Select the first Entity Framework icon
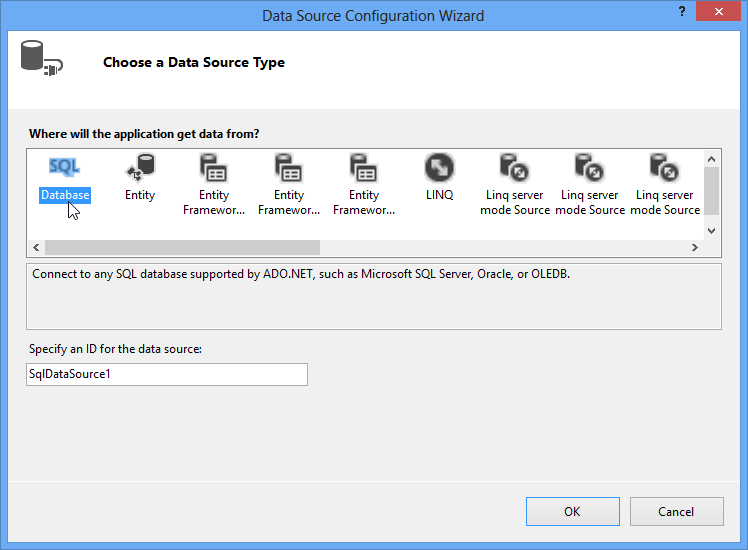Viewport: 748px width, 550px height. 214,167
